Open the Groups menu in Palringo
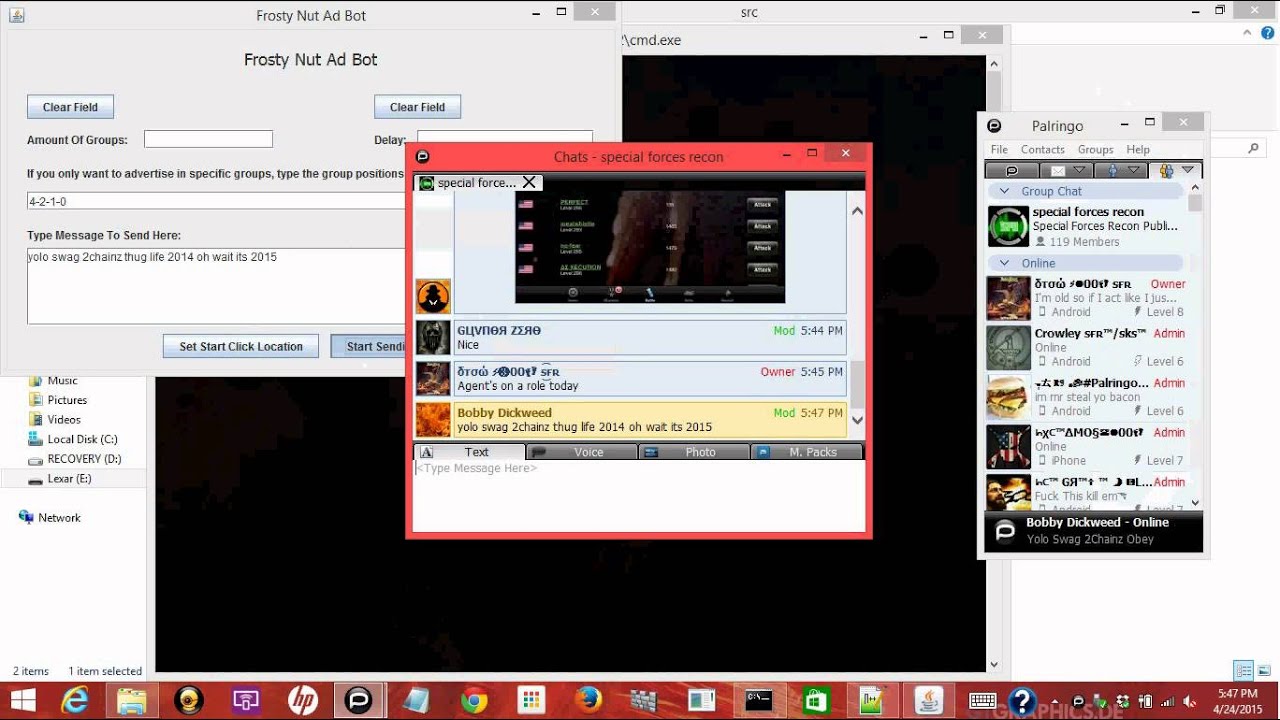Image resolution: width=1280 pixels, height=720 pixels. pos(1095,149)
